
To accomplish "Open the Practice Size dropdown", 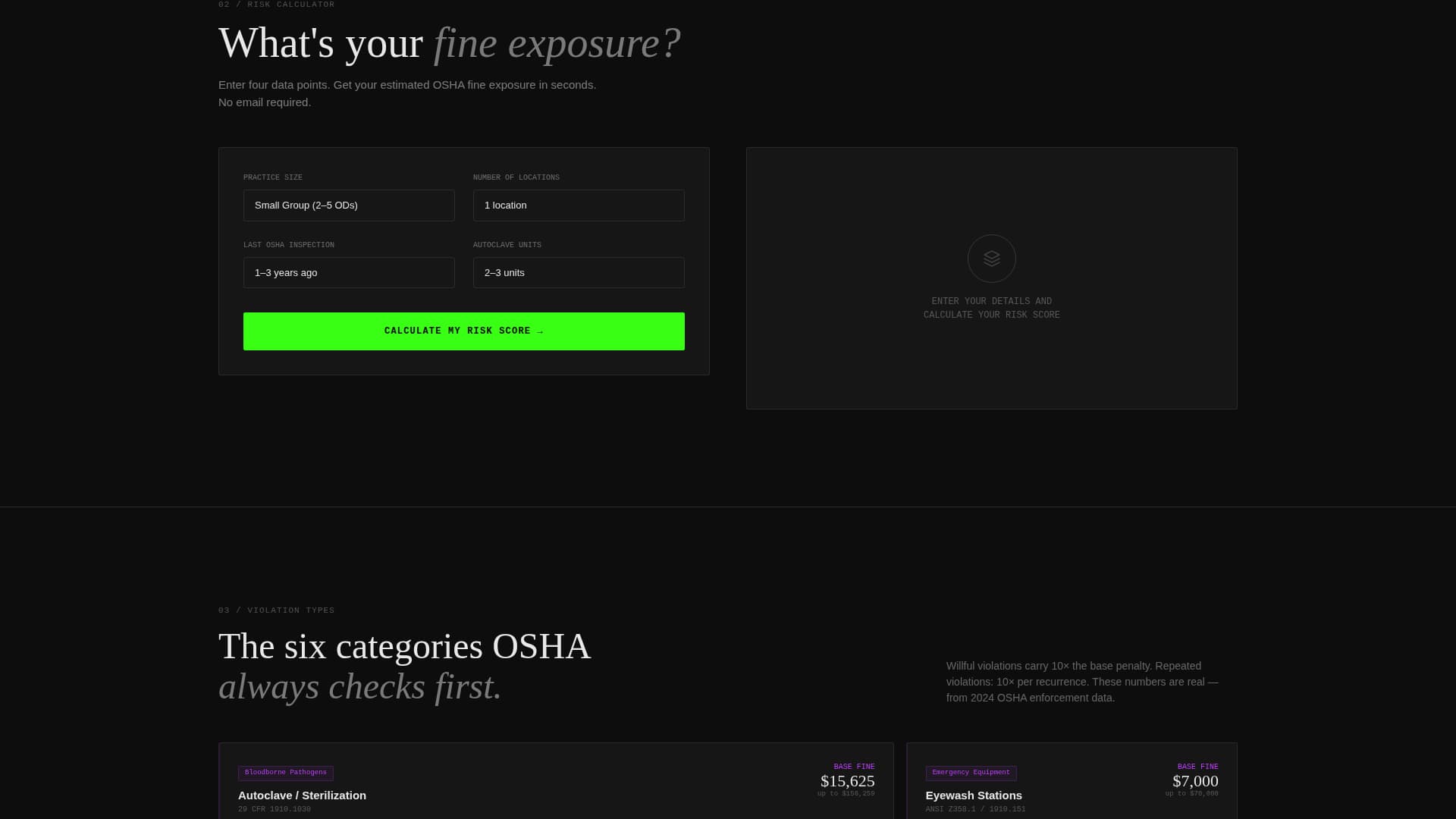I will coord(349,206).
